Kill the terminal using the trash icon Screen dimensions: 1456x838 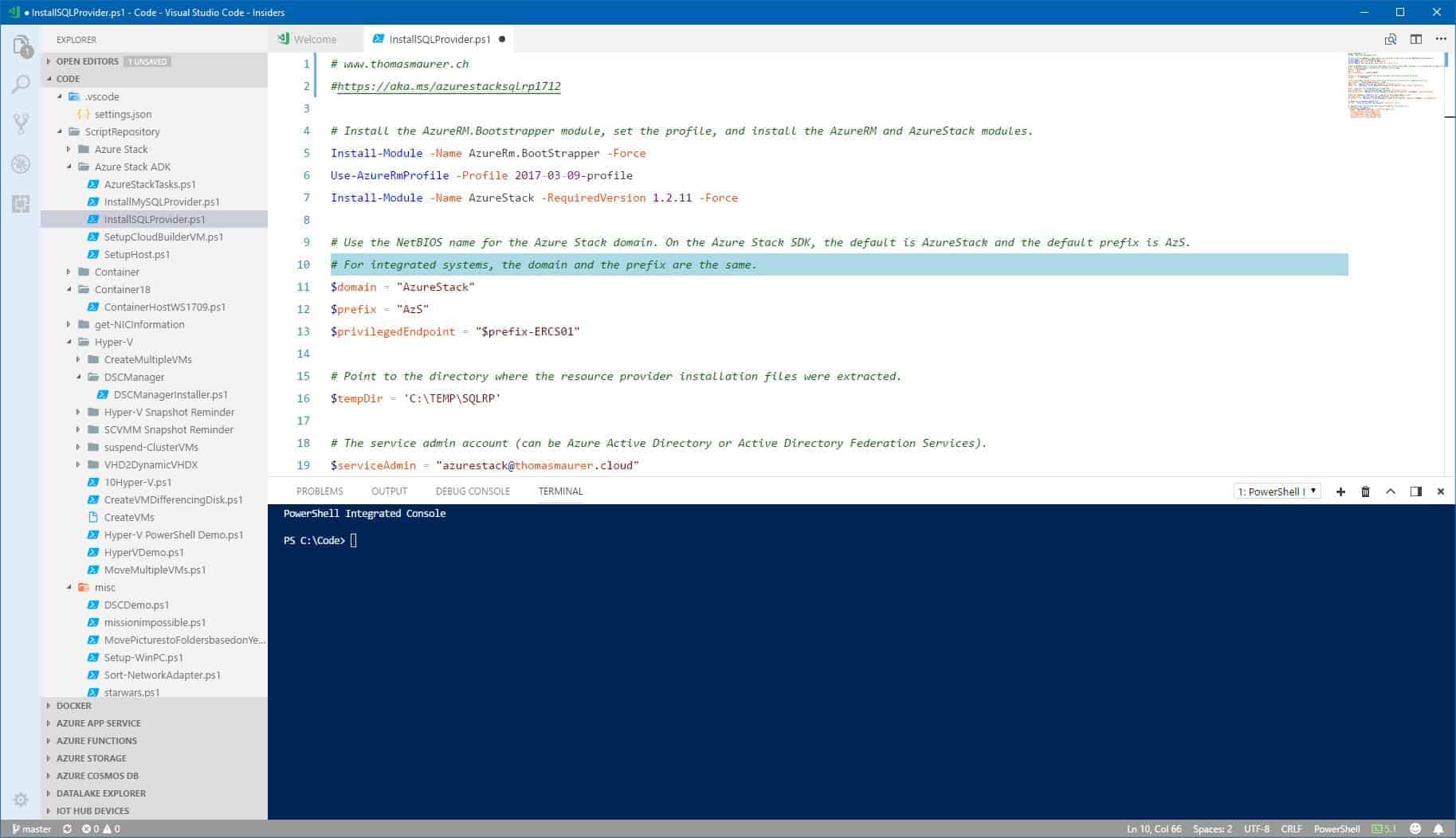click(x=1365, y=491)
